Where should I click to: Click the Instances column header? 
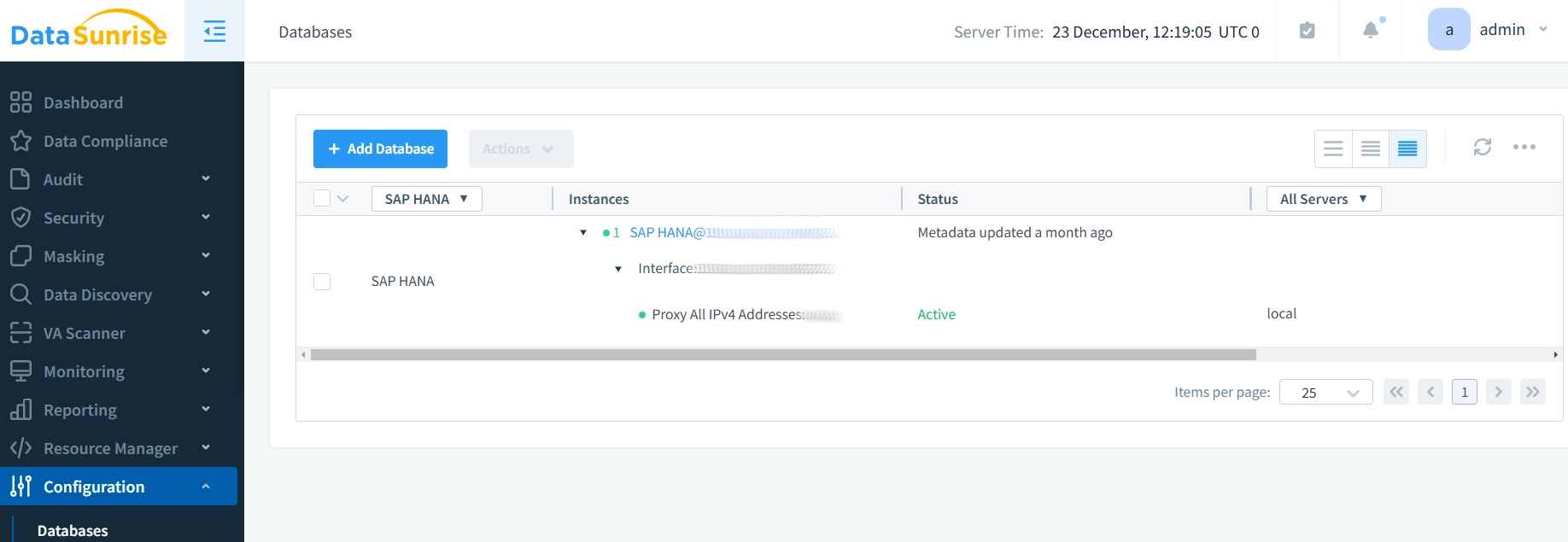(599, 199)
